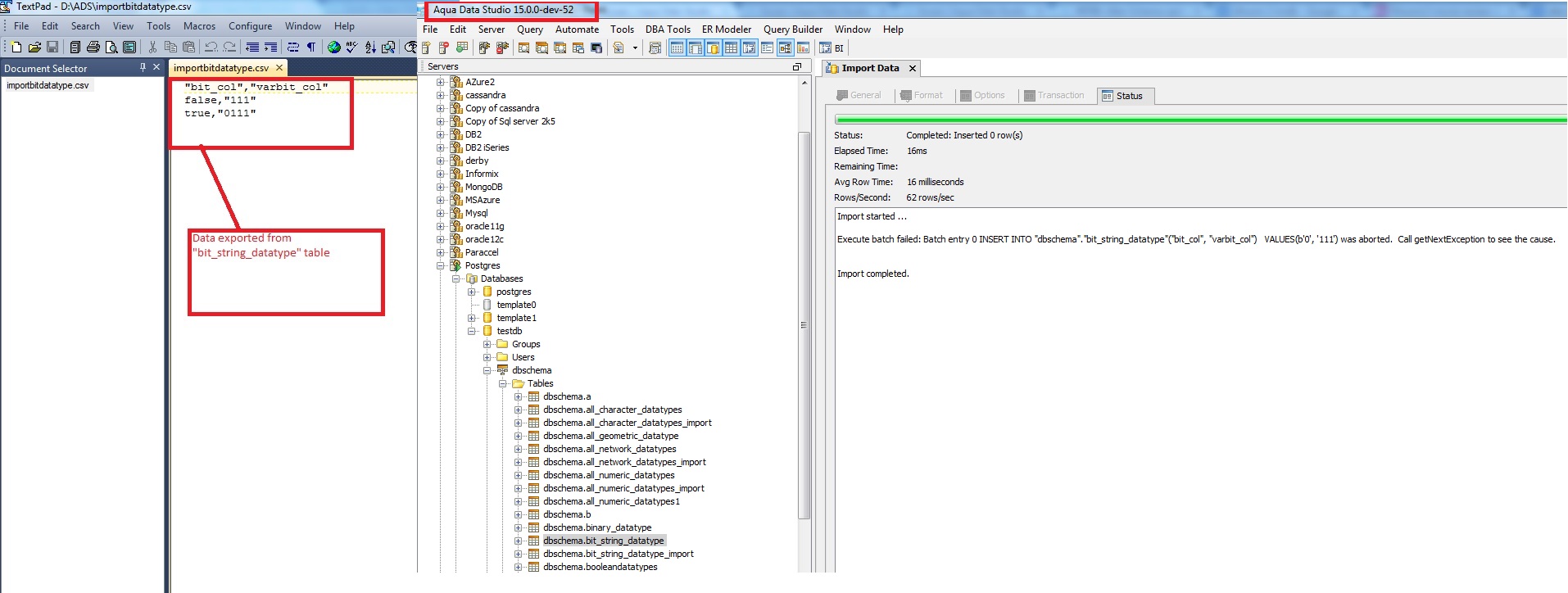The height and width of the screenshot is (593, 1568).
Task: Switch to the Options tab
Action: (x=982, y=95)
